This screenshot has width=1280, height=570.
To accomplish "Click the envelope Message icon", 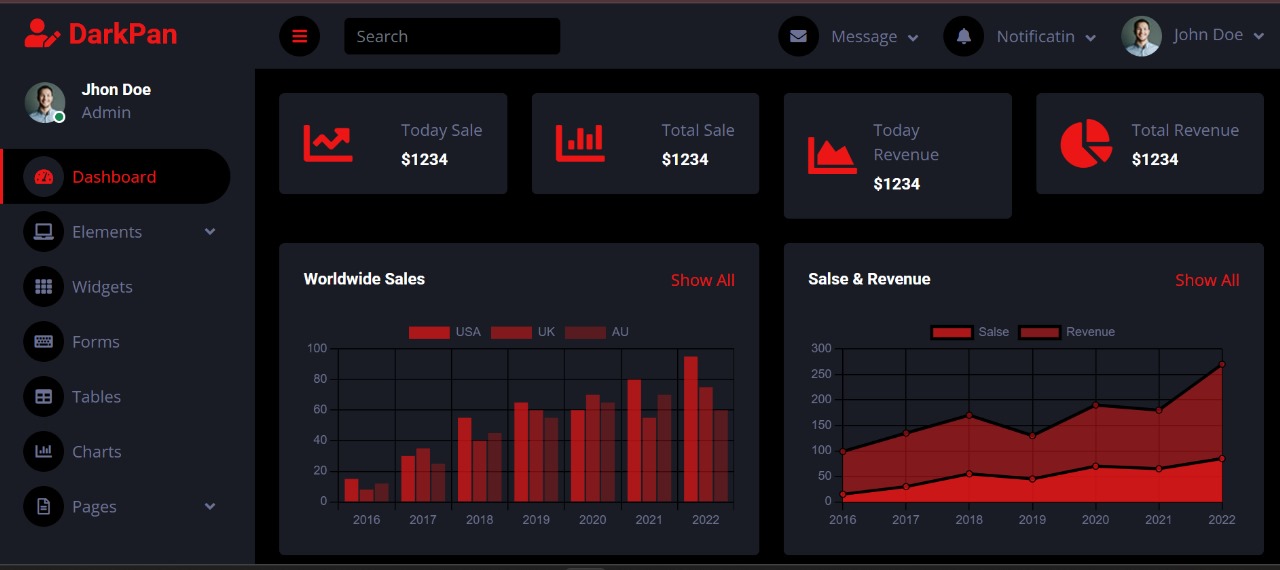I will tap(798, 37).
